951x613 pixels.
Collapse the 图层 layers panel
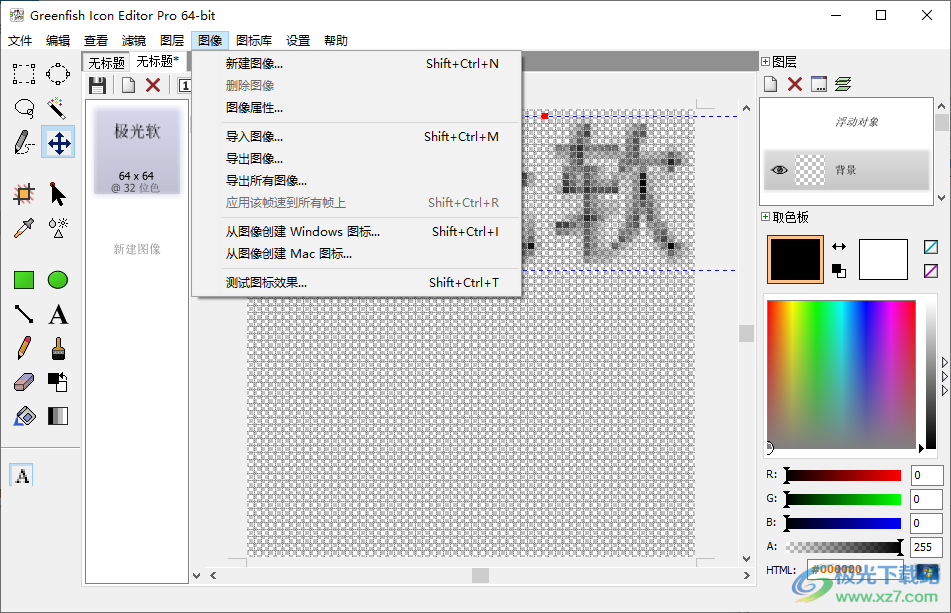(765, 59)
